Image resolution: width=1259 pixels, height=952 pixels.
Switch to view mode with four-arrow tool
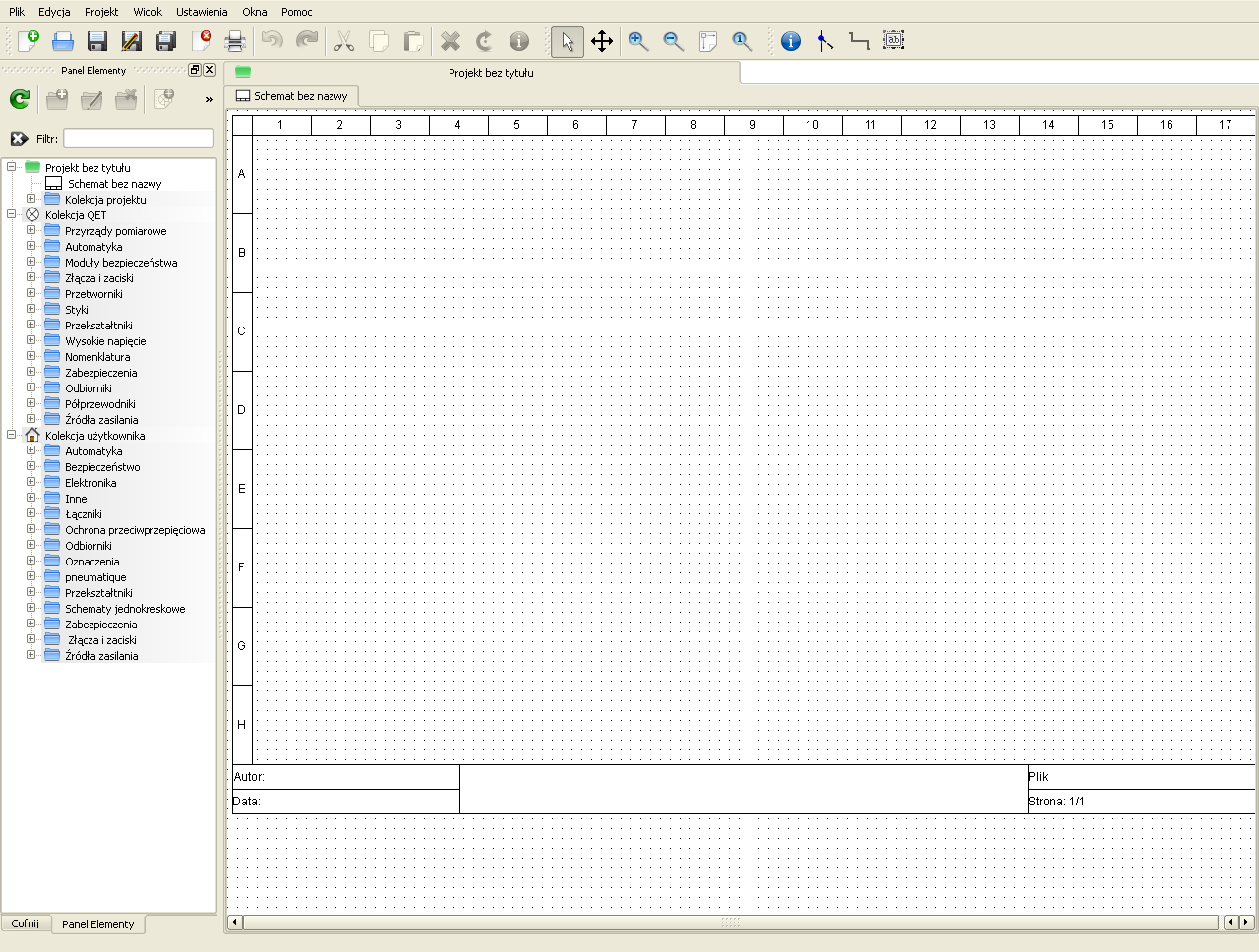click(602, 41)
